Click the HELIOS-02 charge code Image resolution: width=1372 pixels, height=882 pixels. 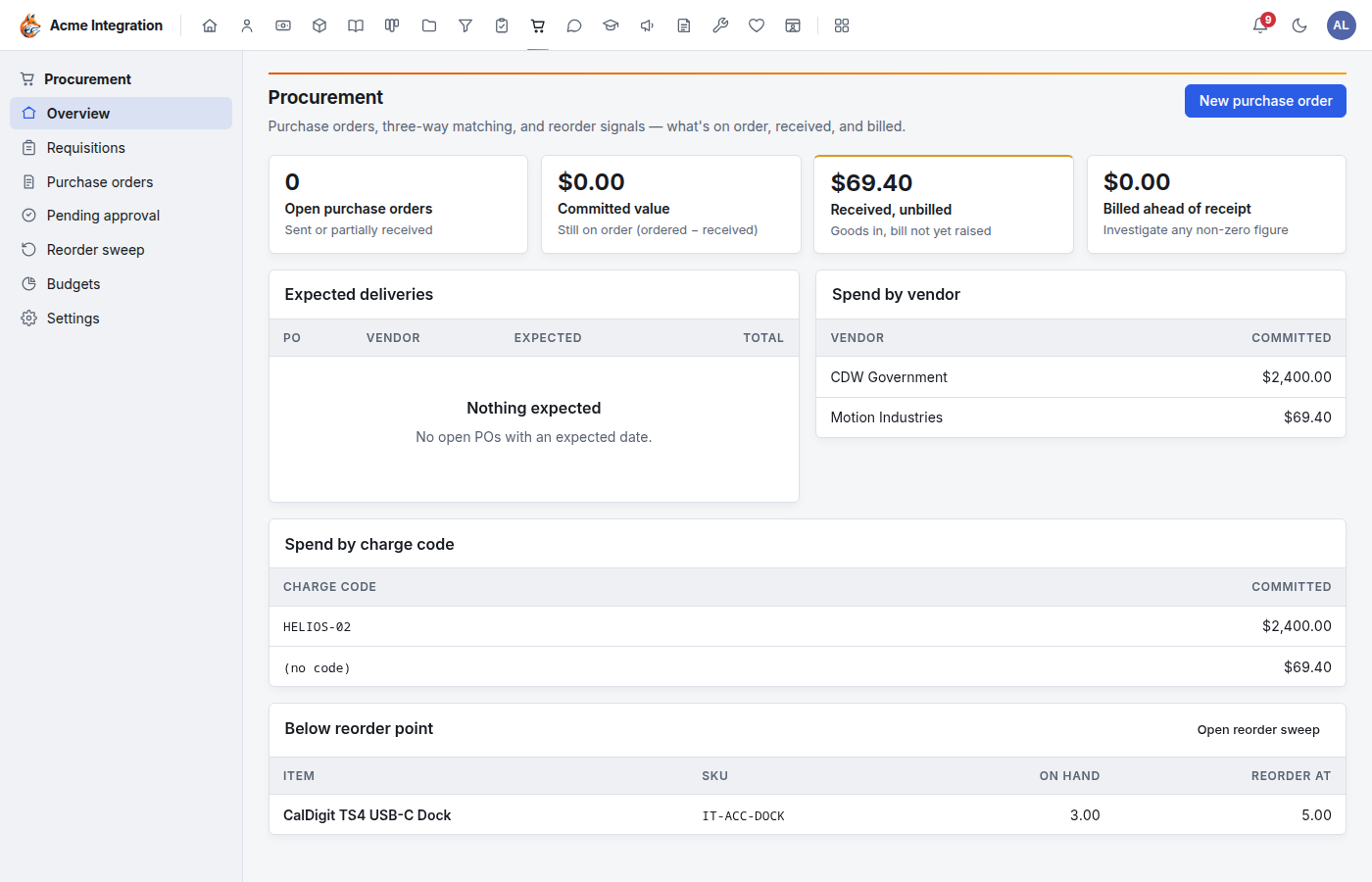(x=317, y=627)
